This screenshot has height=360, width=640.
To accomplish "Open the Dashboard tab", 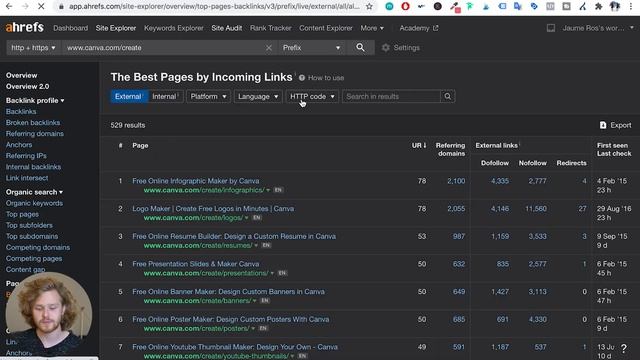I will (x=71, y=28).
